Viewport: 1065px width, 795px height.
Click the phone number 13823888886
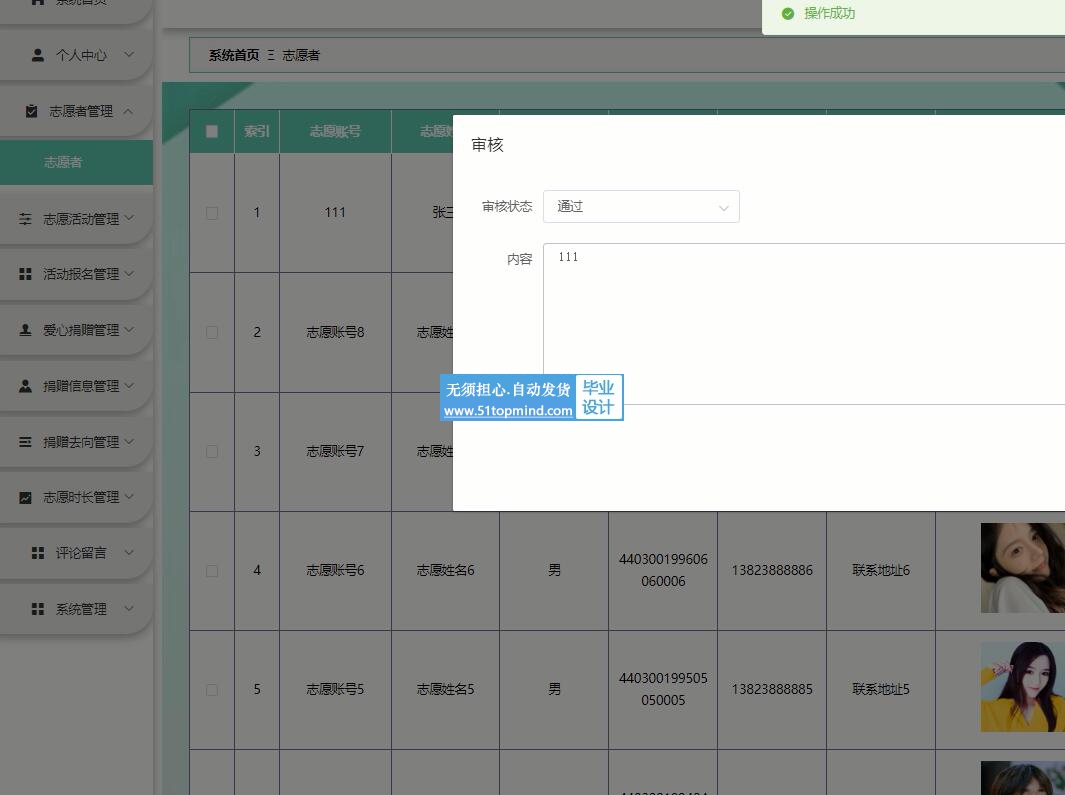pyautogui.click(x=772, y=571)
